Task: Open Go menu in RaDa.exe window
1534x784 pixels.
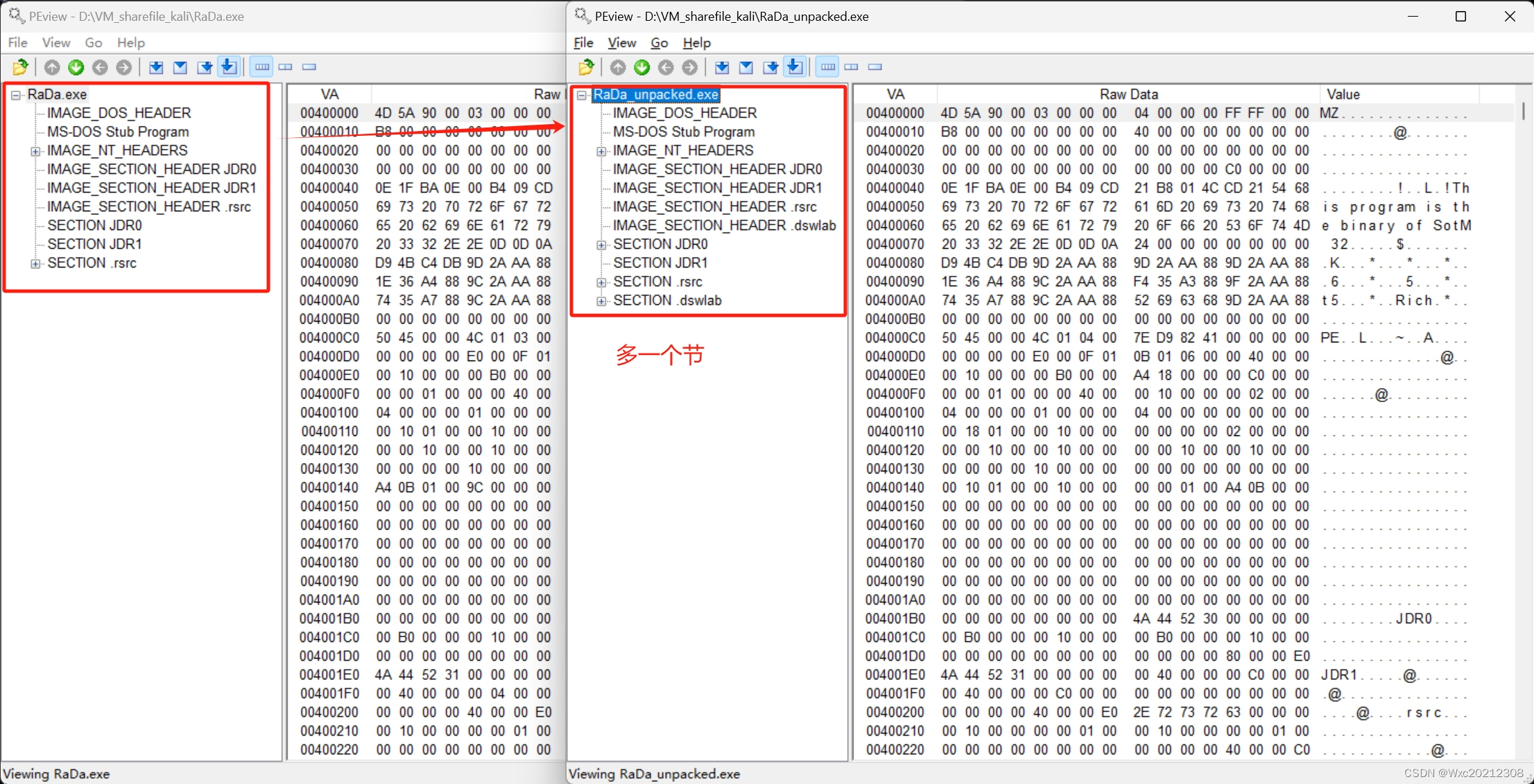Action: click(x=94, y=43)
